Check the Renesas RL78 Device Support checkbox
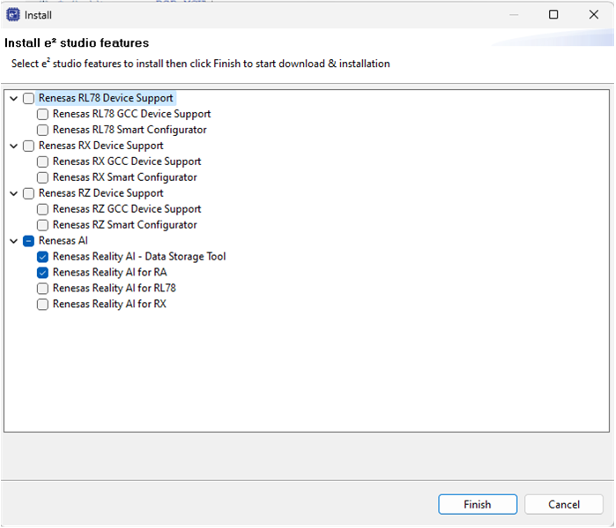 [28, 99]
